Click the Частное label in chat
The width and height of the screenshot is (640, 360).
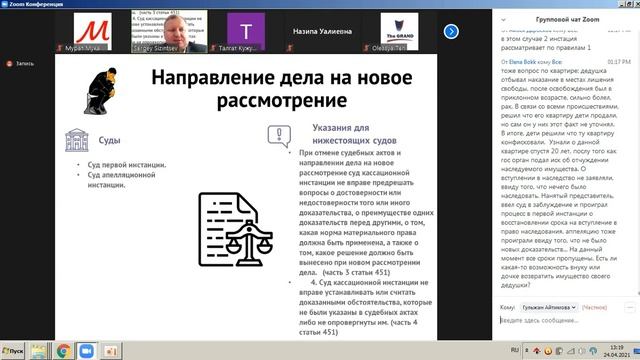[x=594, y=307]
